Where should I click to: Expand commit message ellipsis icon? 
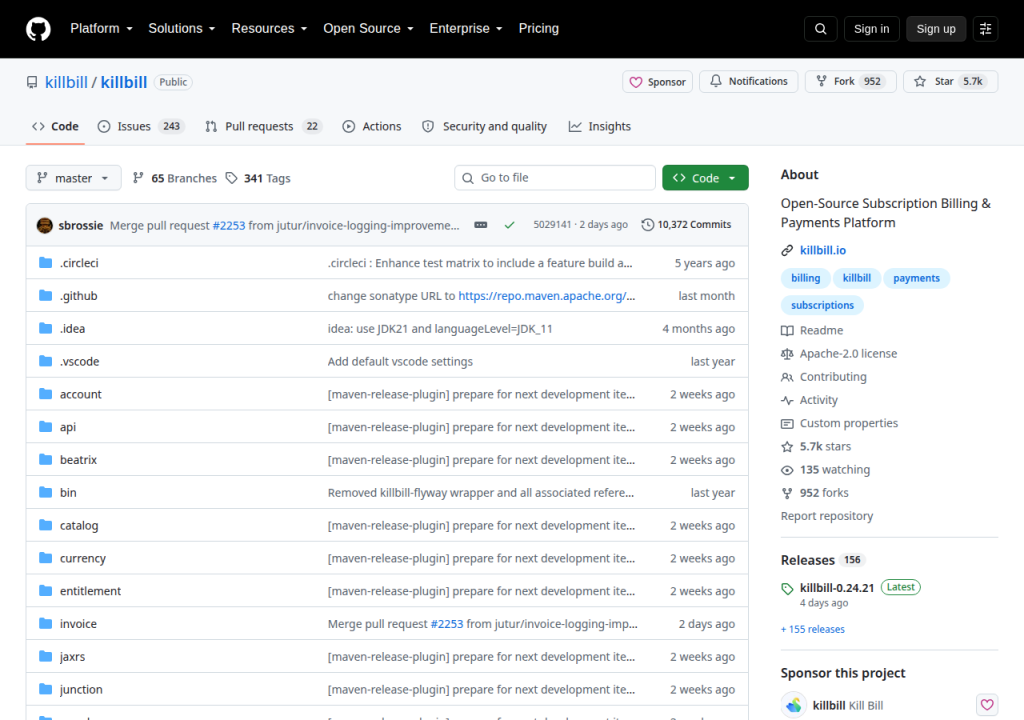point(481,225)
